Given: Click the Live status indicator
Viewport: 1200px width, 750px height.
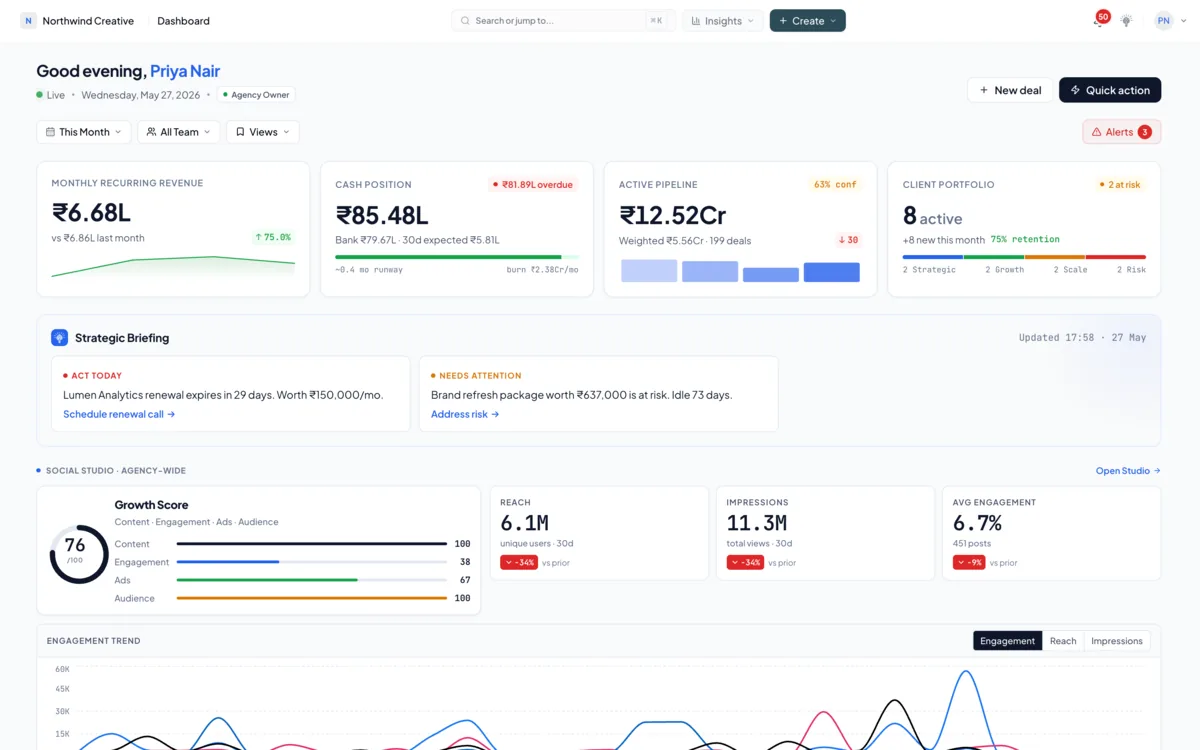Looking at the screenshot, I should click(x=50, y=95).
